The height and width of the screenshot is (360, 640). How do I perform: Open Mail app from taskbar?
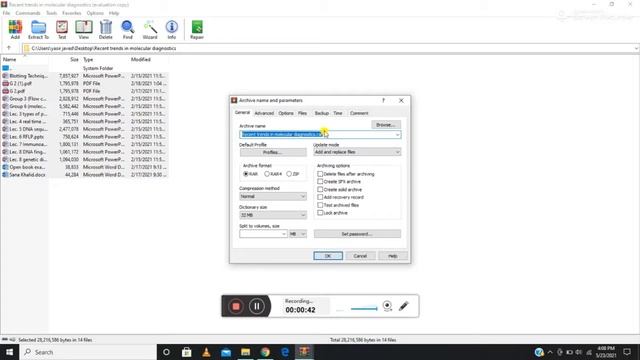point(226,352)
